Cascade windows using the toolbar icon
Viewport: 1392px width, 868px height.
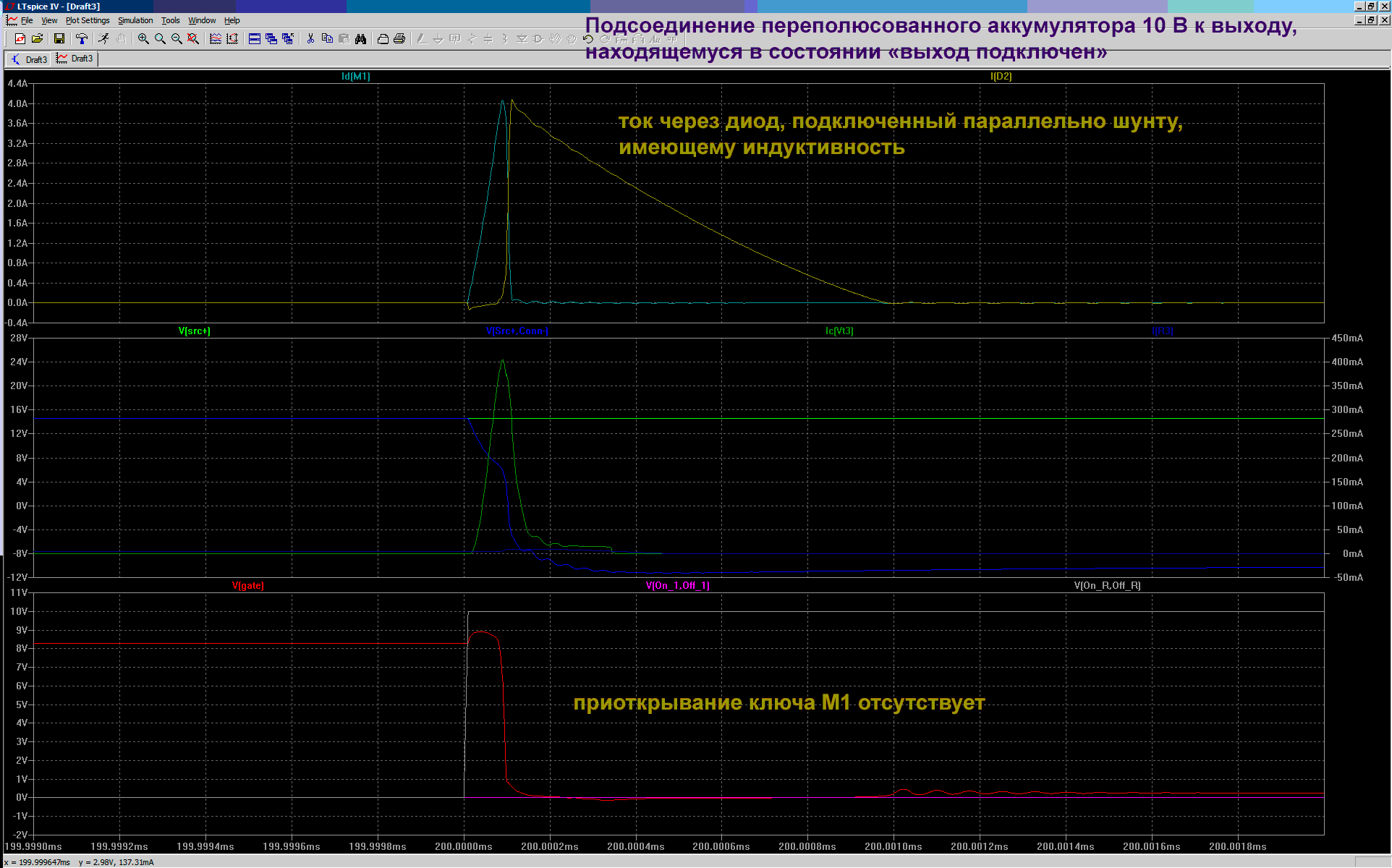click(x=271, y=38)
